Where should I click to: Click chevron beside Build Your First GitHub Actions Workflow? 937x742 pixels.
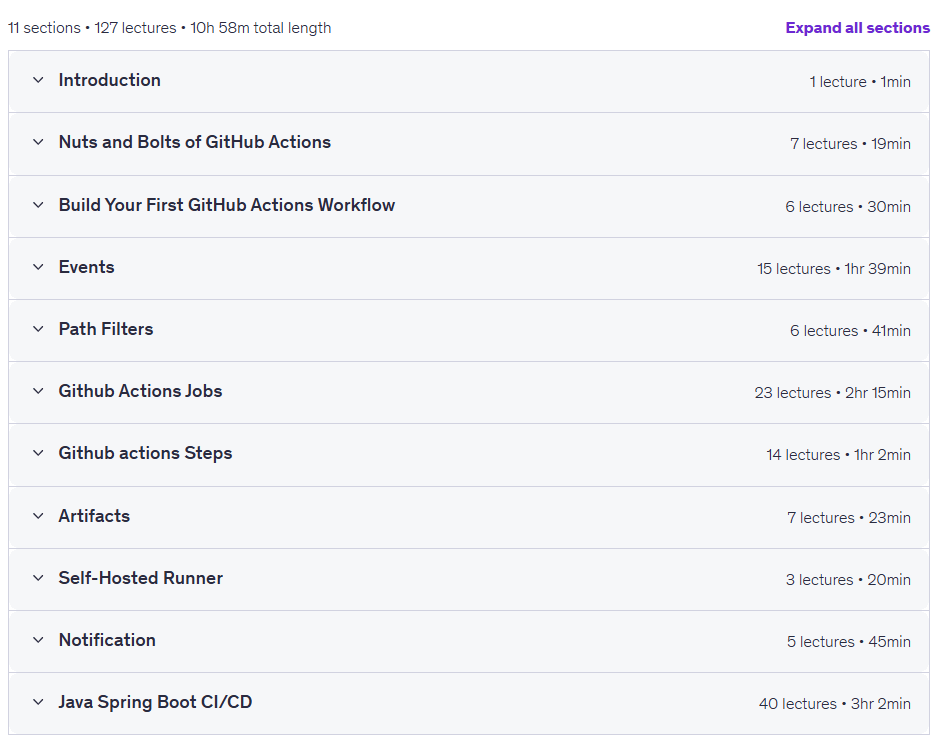38,205
